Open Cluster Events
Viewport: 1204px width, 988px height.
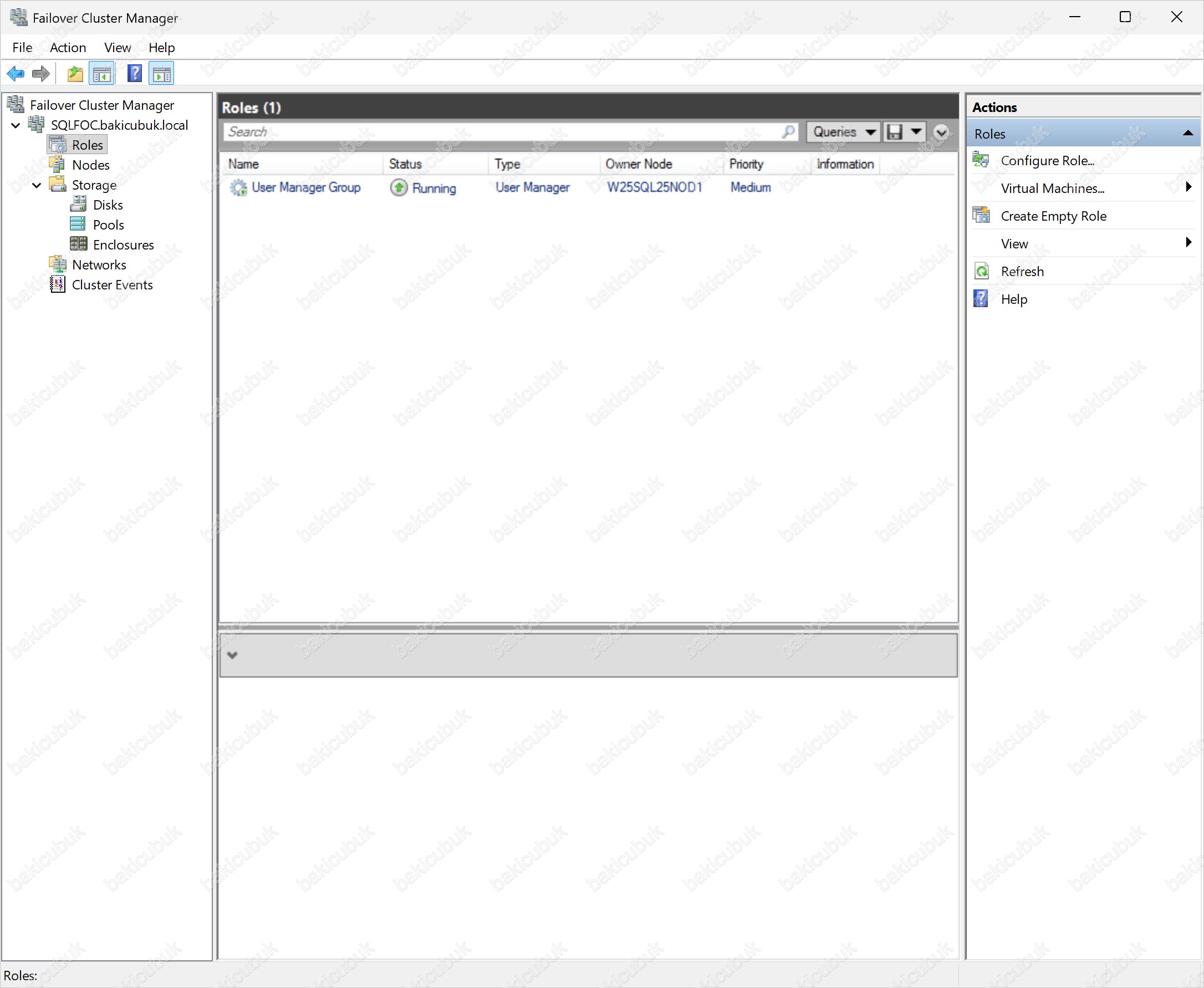[x=112, y=284]
